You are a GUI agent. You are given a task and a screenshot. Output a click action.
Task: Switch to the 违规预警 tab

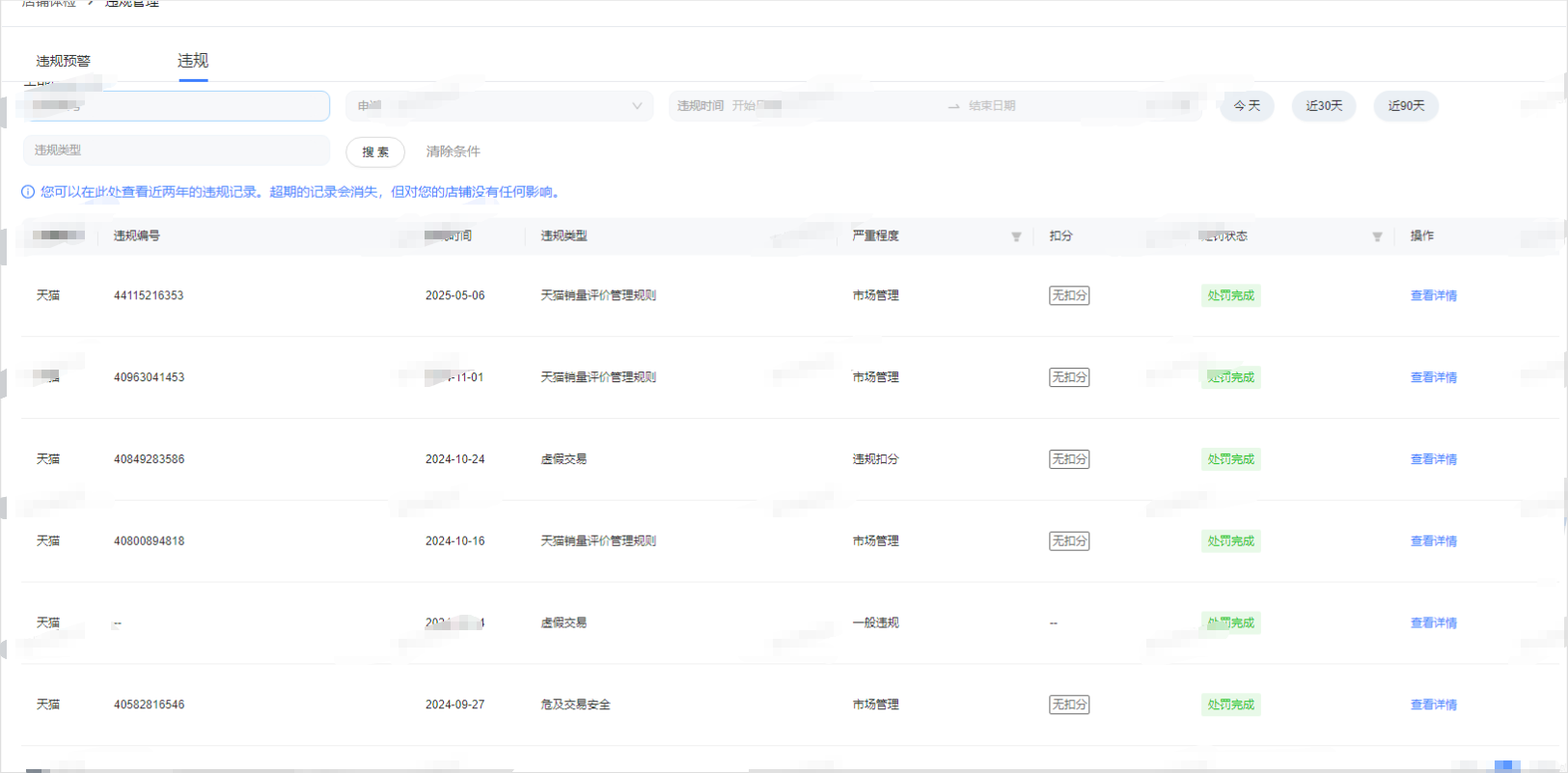64,61
